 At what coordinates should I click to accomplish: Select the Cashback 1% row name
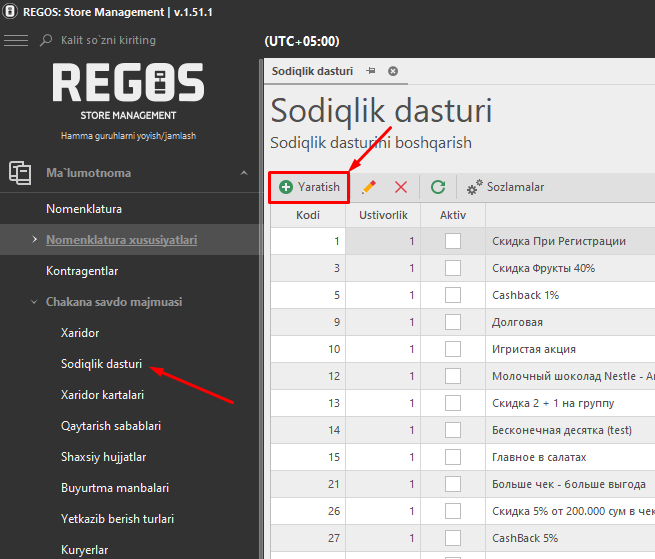click(526, 295)
